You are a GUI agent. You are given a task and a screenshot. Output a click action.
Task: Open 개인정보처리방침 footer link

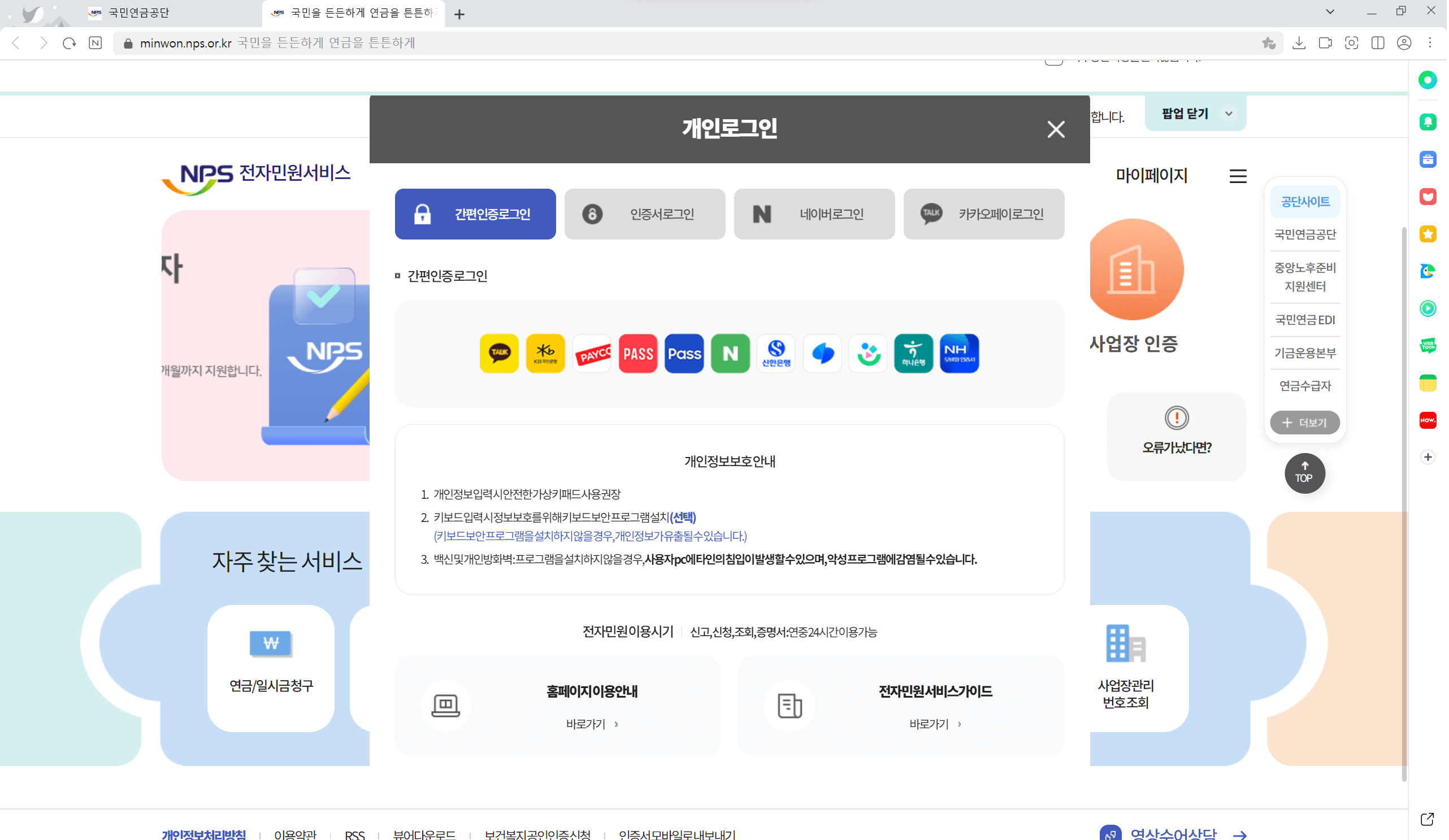pos(203,834)
